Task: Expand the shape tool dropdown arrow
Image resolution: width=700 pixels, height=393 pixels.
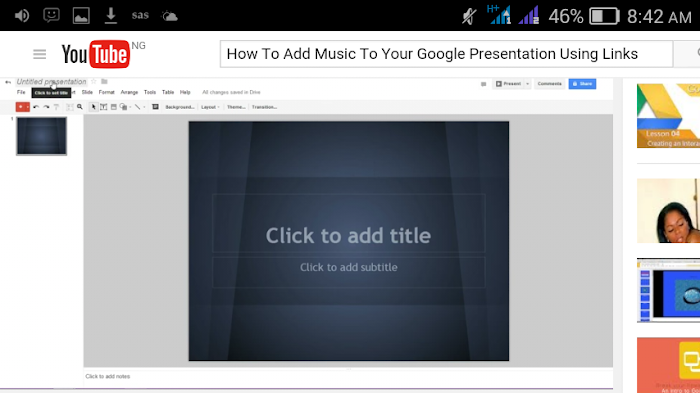Action: (x=130, y=107)
